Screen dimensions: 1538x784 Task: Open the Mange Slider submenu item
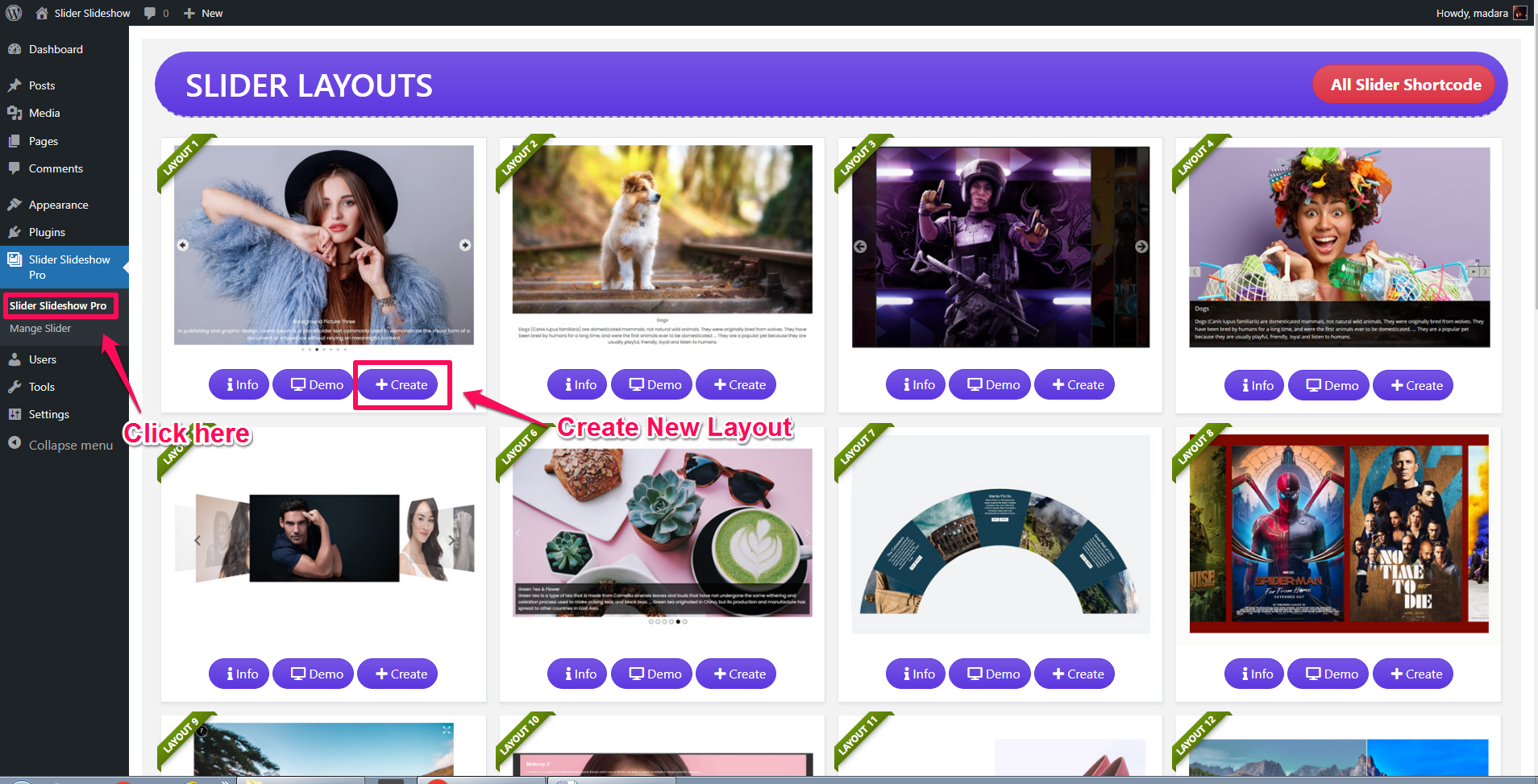[x=40, y=329]
